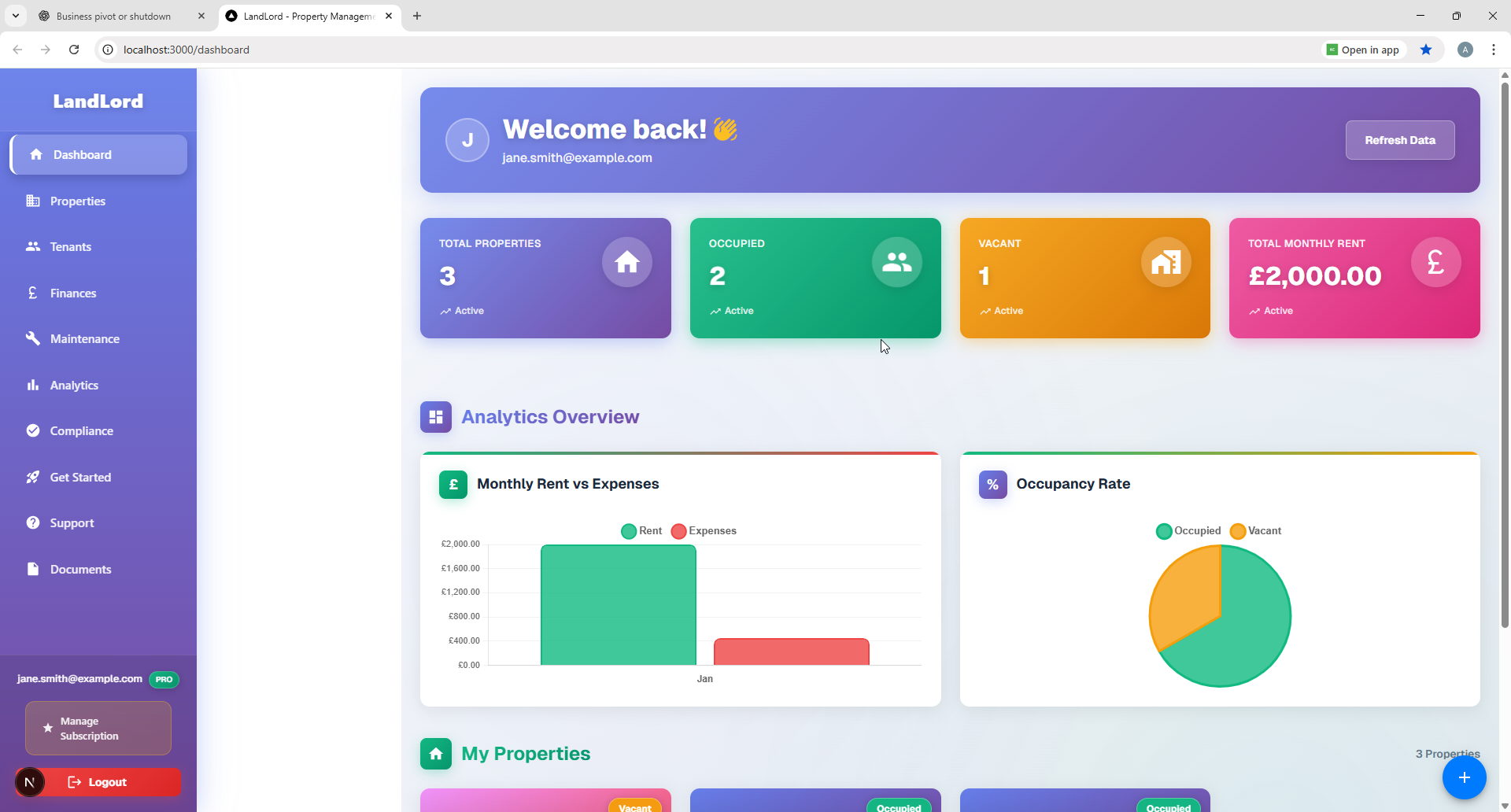Open the Properties section in sidebar
1511x812 pixels.
pos(77,201)
